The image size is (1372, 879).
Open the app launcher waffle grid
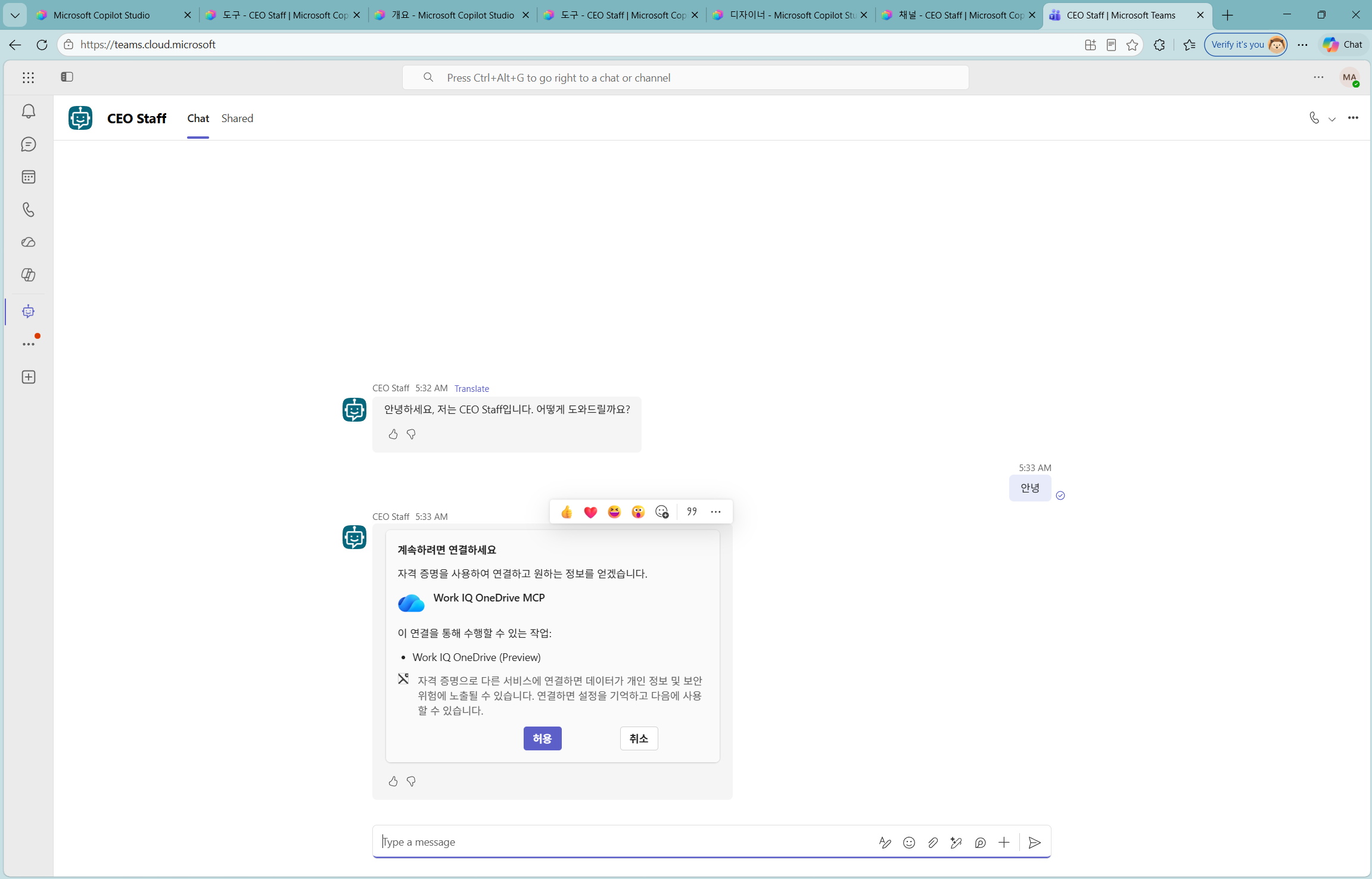click(29, 77)
